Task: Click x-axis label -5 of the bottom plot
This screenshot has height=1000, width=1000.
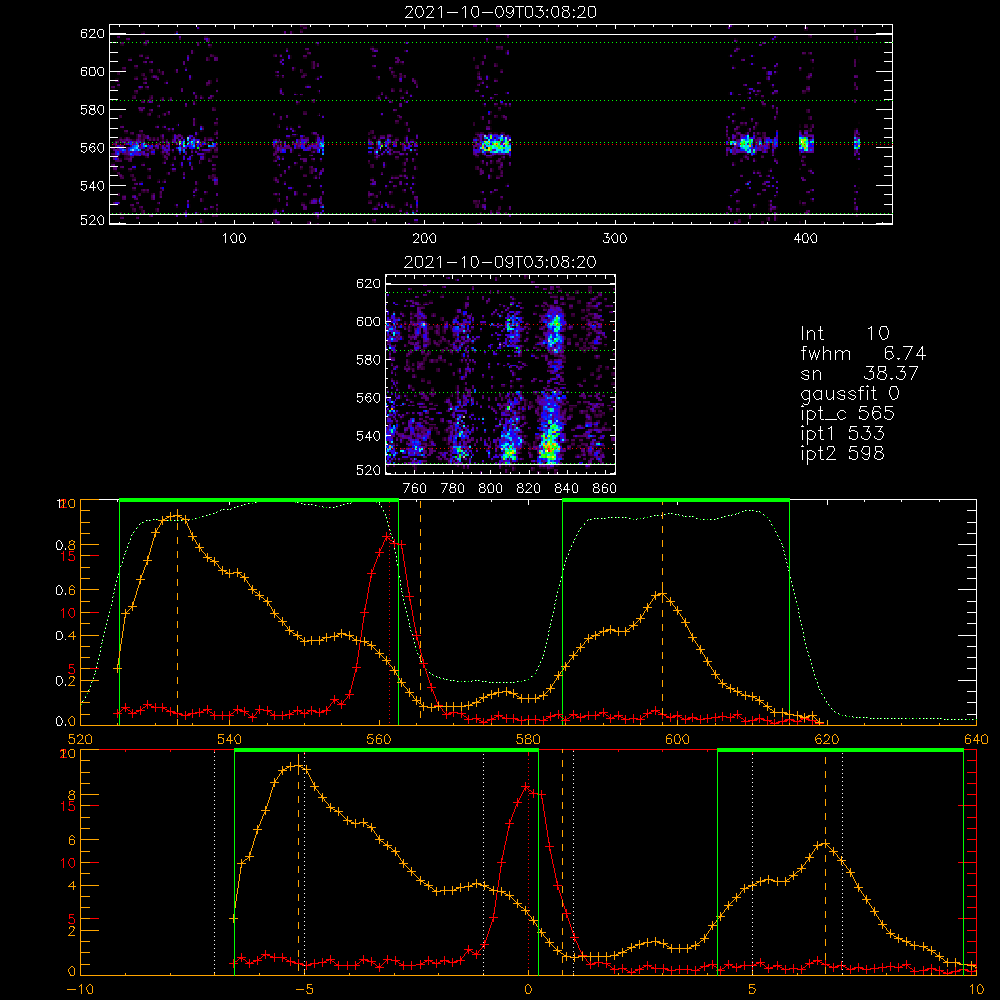Action: tap(304, 990)
